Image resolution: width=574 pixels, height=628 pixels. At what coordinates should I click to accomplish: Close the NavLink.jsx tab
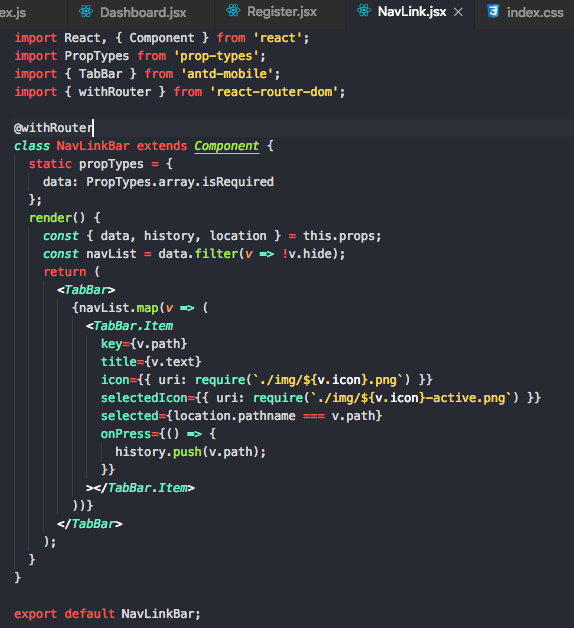(458, 12)
